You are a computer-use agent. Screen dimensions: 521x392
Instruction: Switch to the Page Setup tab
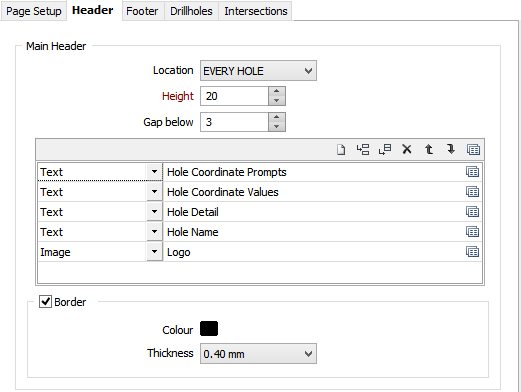(x=34, y=11)
